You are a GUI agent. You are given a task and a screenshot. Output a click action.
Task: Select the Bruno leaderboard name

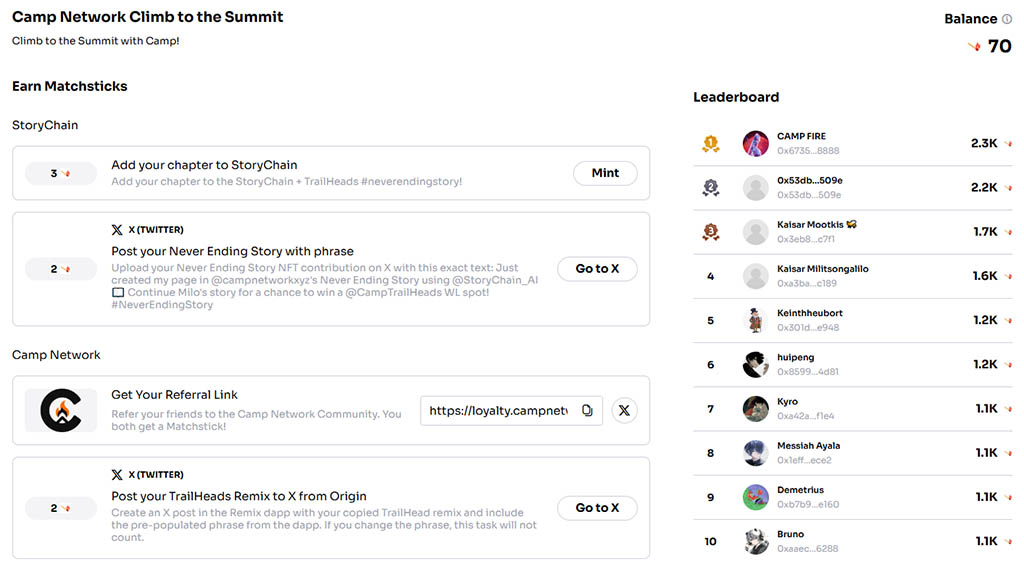pyautogui.click(x=790, y=534)
